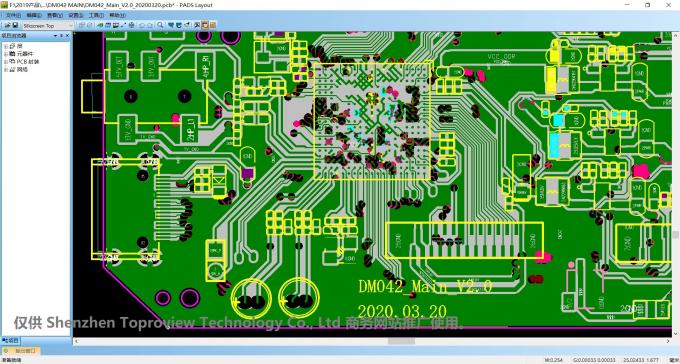Image resolution: width=680 pixels, height=364 pixels.
Task: Close the project explorer panel
Action: (x=68, y=36)
